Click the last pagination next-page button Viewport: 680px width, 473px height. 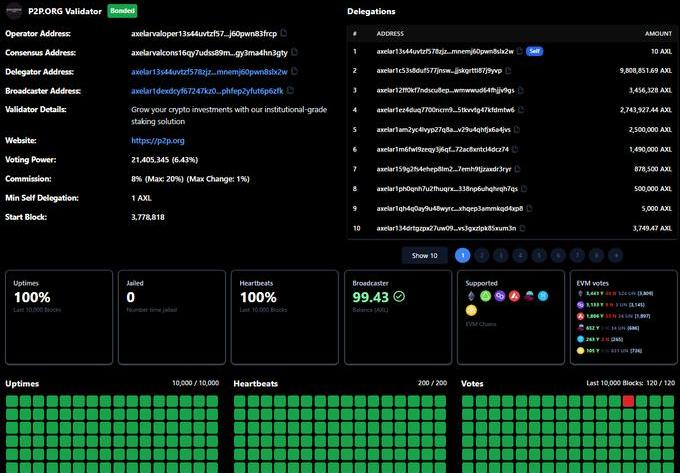[x=615, y=255]
